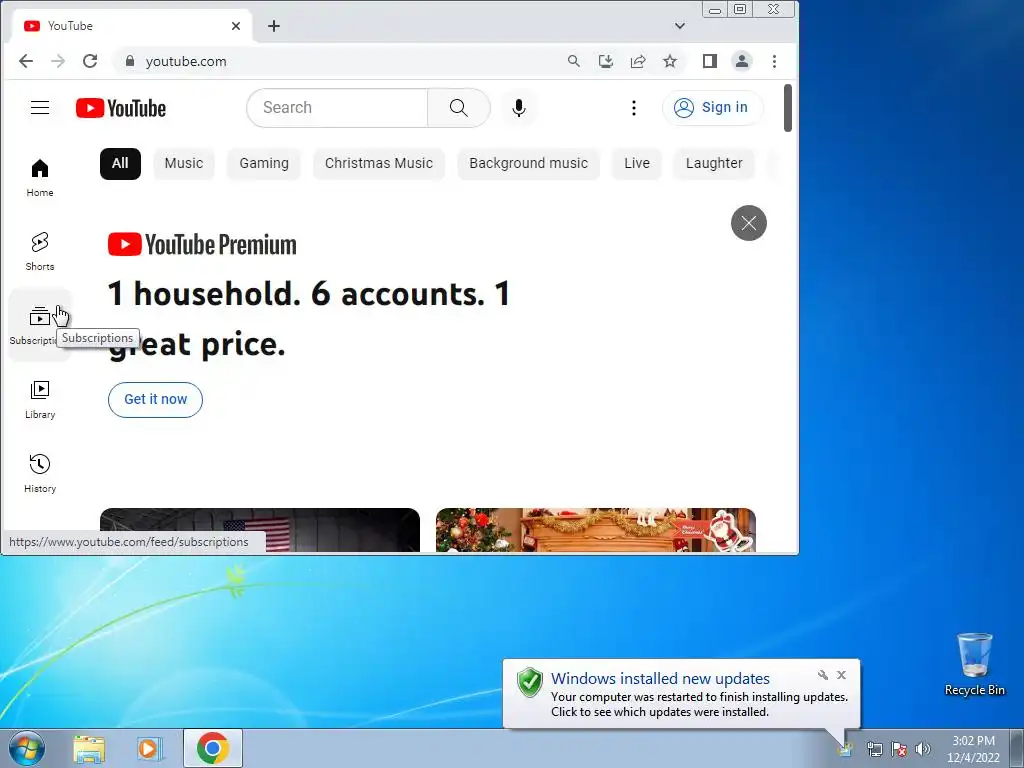Select the Recycle Bin desktop icon
Viewport: 1024px width, 768px height.
point(974,664)
